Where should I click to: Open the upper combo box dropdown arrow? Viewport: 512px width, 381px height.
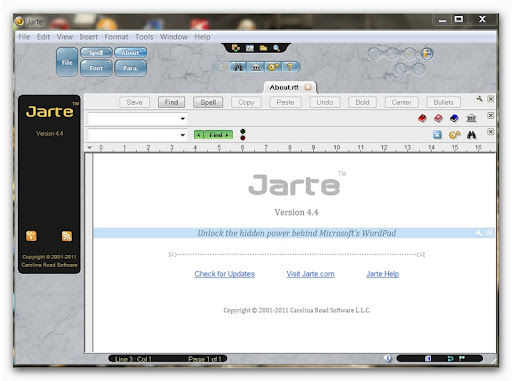pyautogui.click(x=183, y=118)
